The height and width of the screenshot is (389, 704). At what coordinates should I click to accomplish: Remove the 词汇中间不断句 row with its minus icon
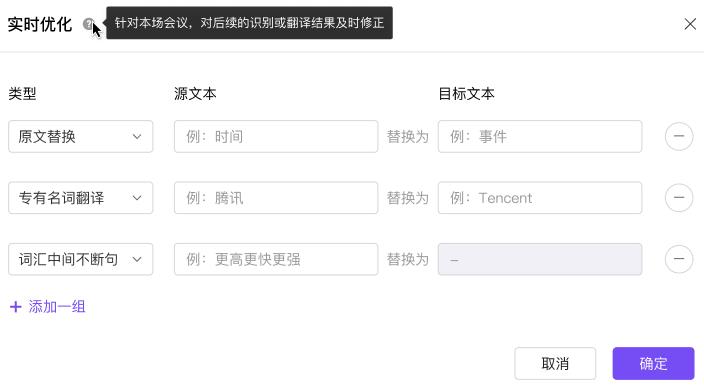[x=679, y=259]
